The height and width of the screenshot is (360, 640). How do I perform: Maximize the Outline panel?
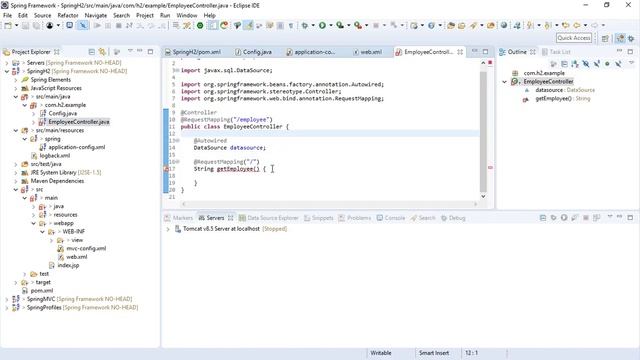pos(630,51)
